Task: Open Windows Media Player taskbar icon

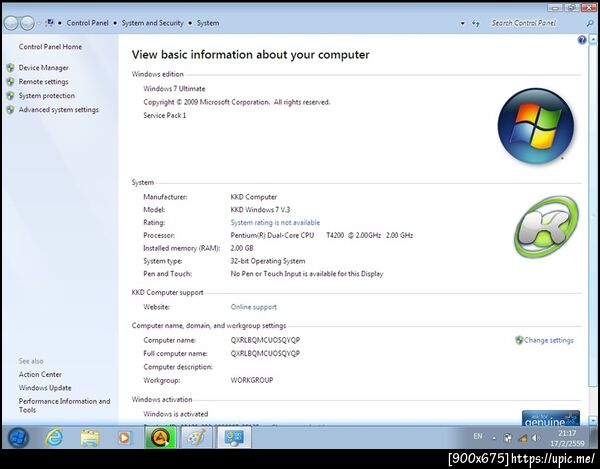Action: tap(124, 438)
